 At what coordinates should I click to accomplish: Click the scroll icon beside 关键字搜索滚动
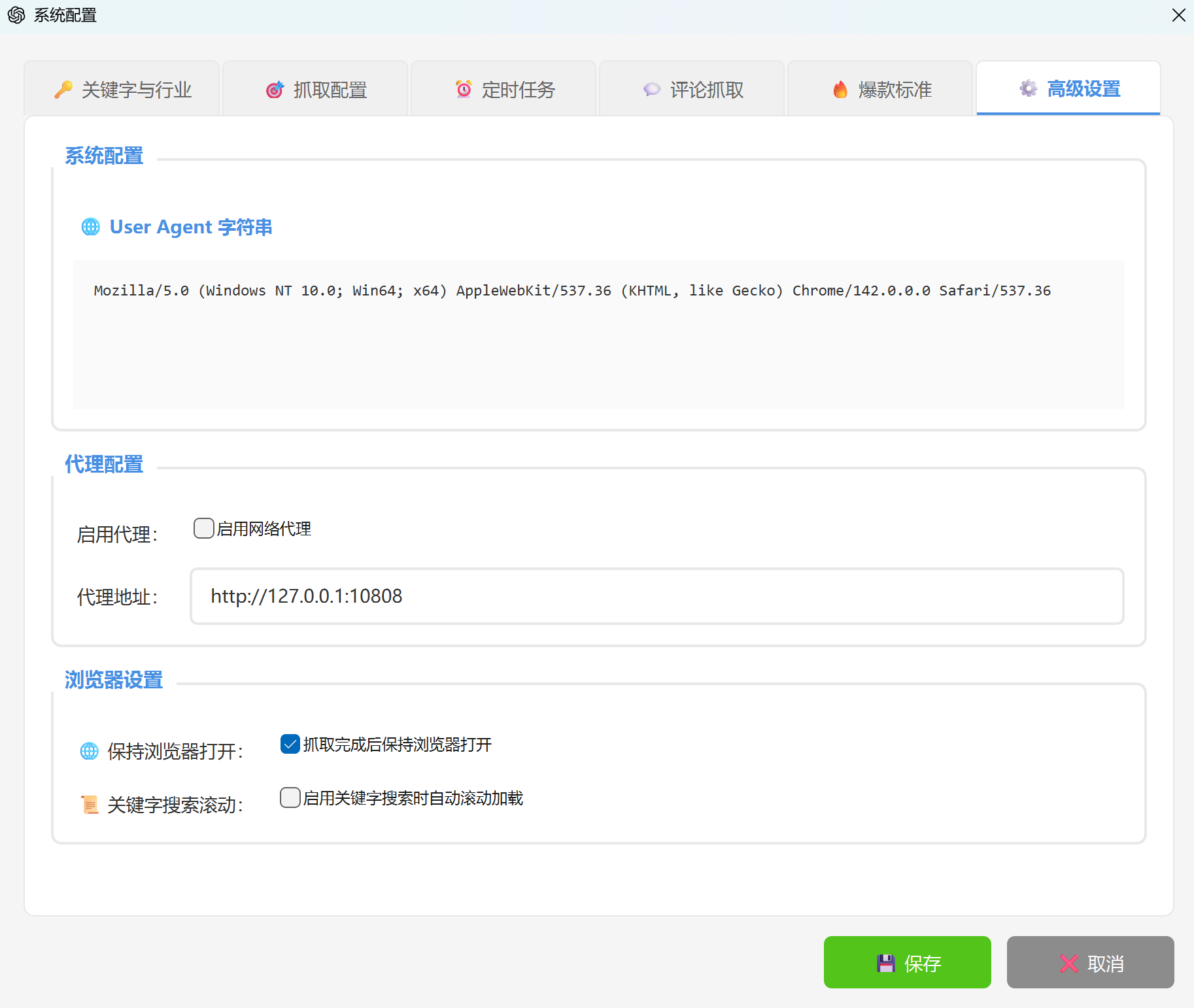coord(89,804)
